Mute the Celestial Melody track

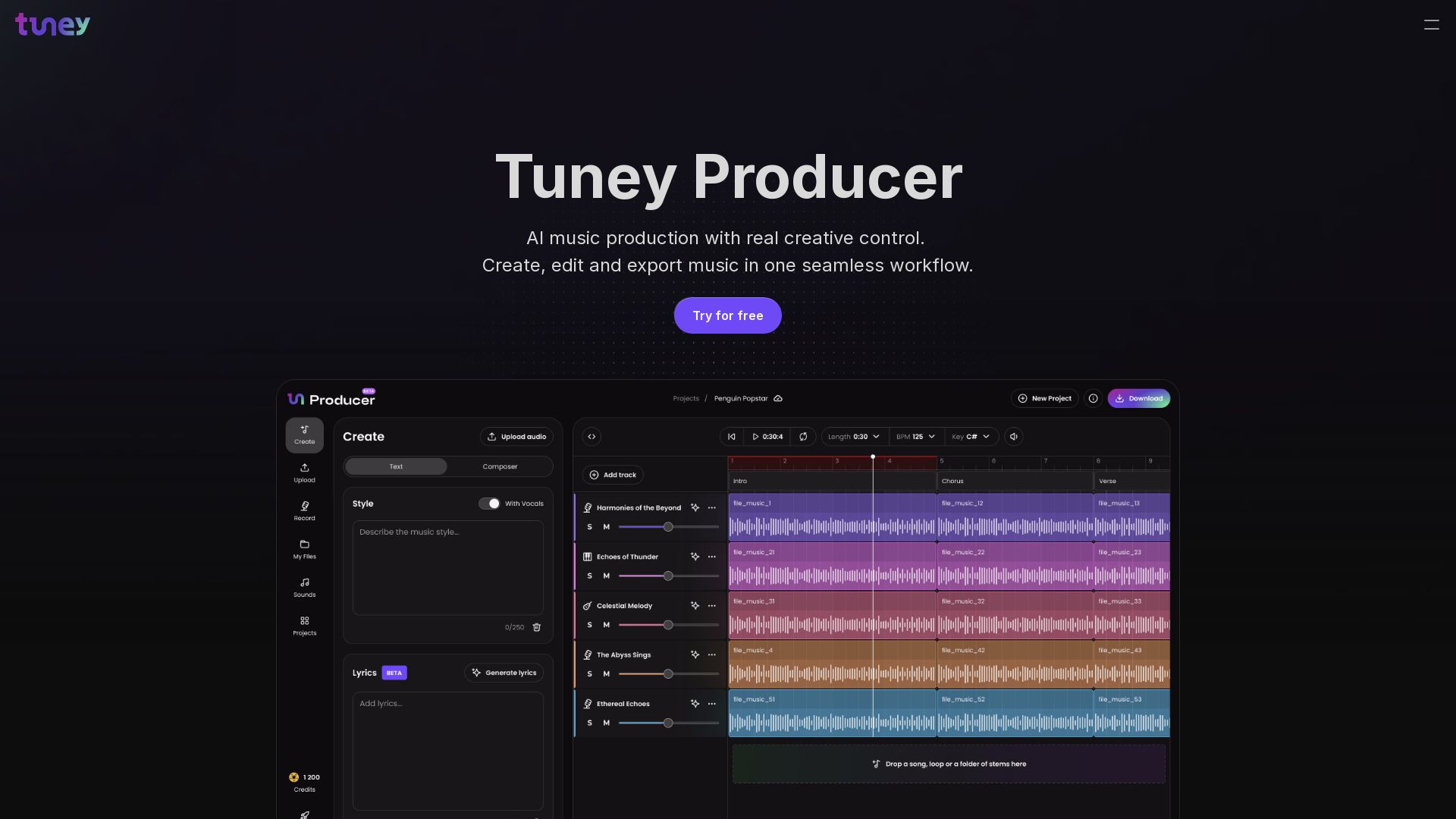(606, 625)
